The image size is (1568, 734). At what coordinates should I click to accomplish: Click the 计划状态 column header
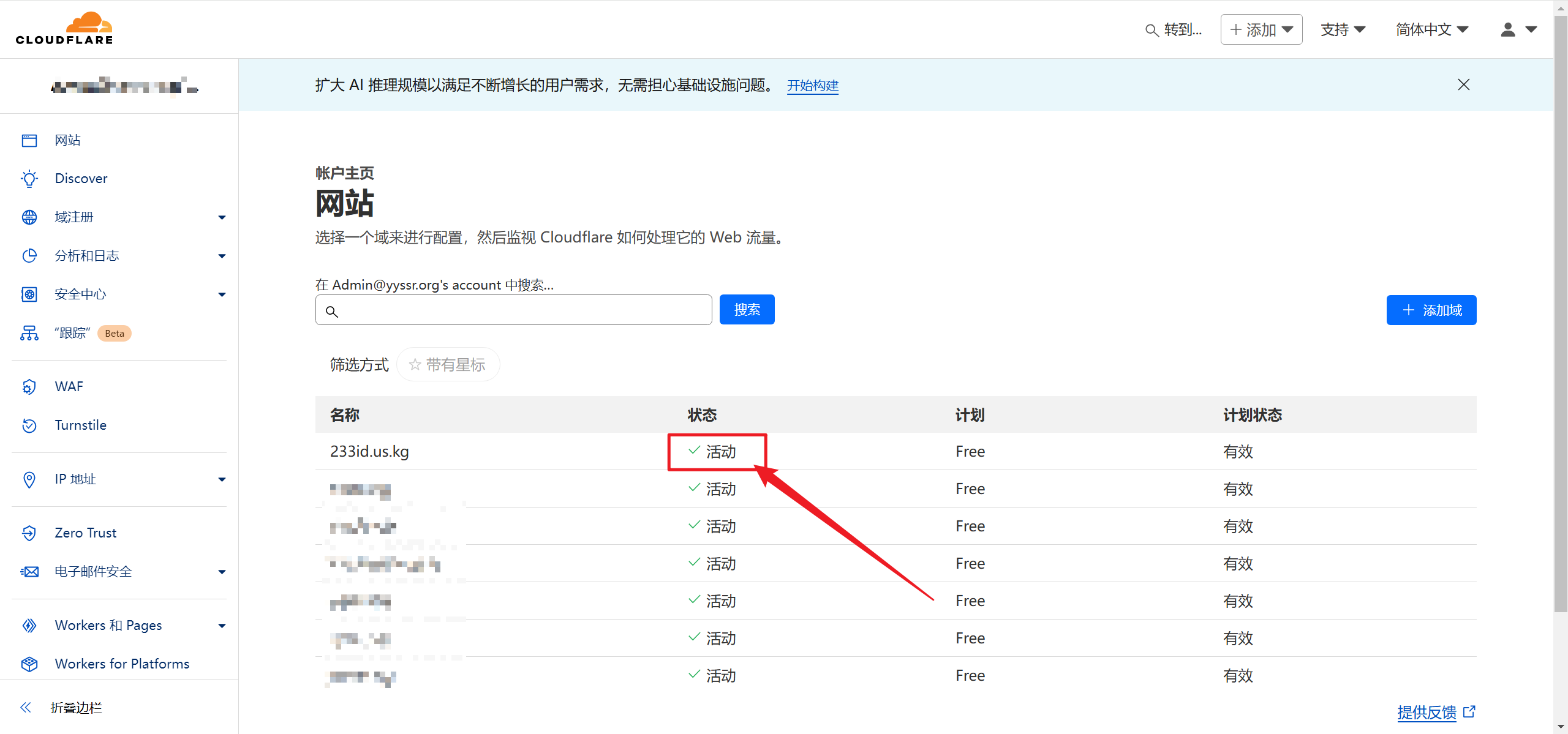click(1253, 415)
